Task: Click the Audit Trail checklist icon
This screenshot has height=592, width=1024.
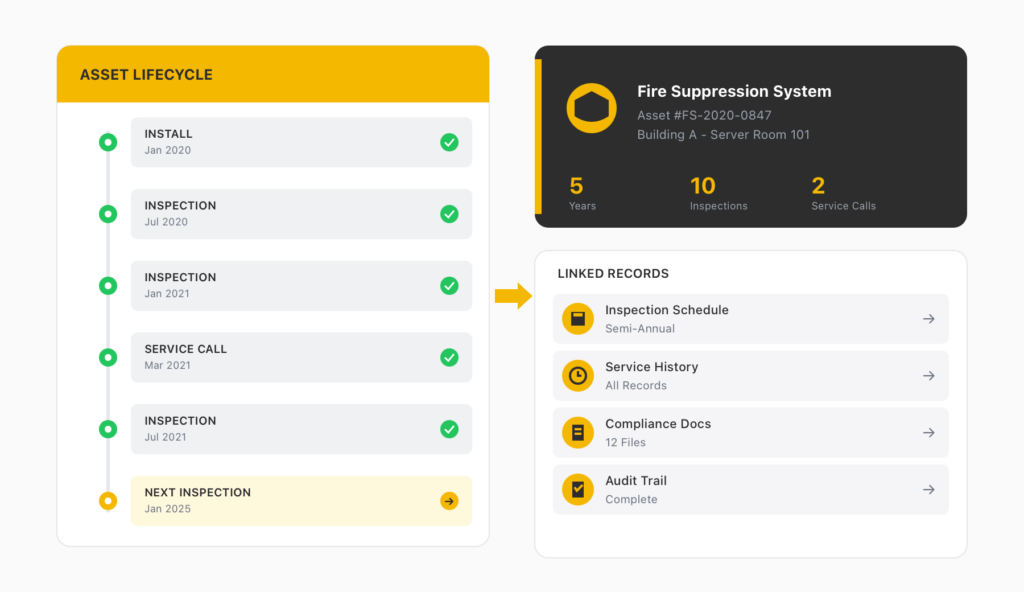Action: tap(577, 490)
